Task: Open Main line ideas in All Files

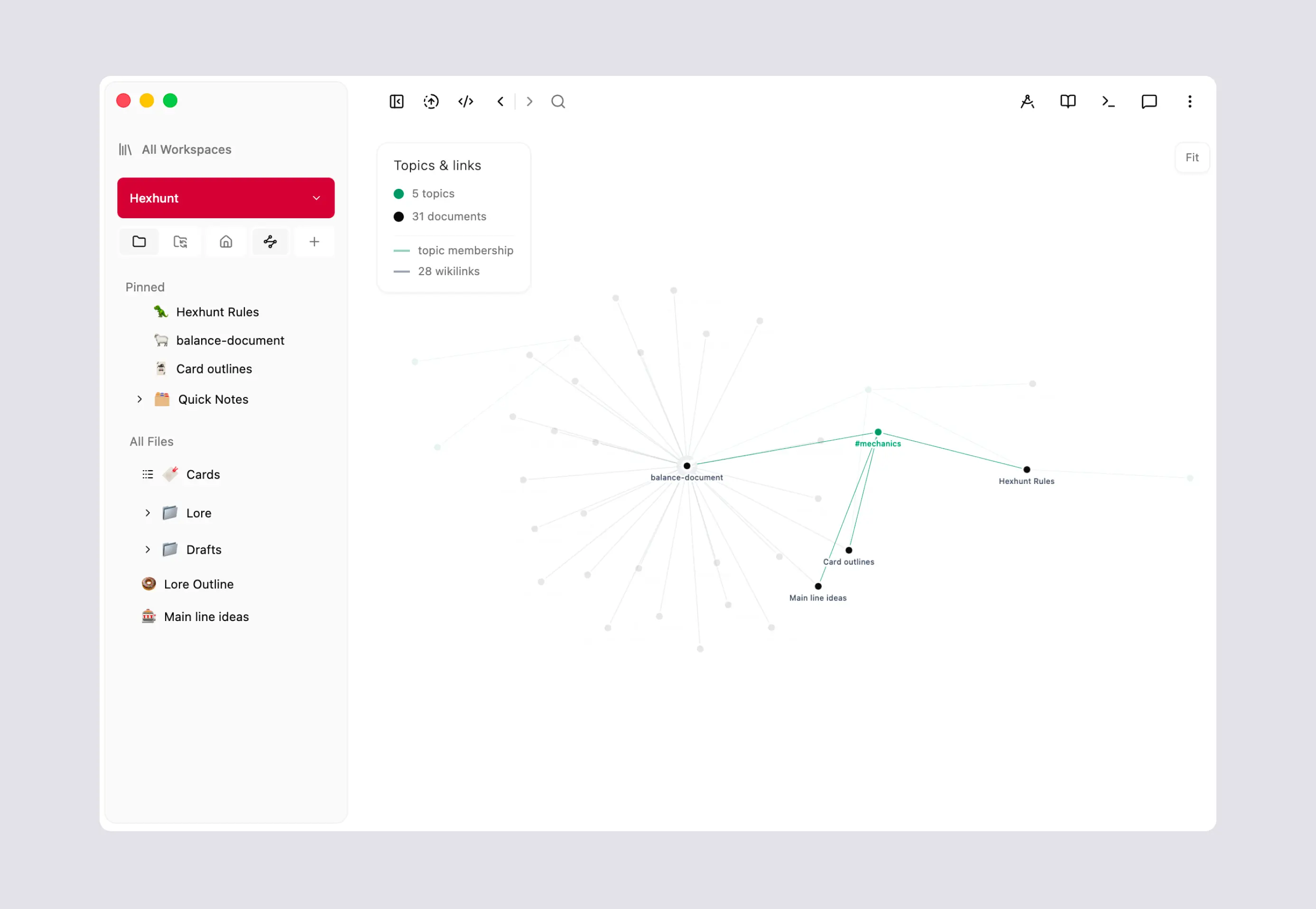Action: [x=206, y=617]
